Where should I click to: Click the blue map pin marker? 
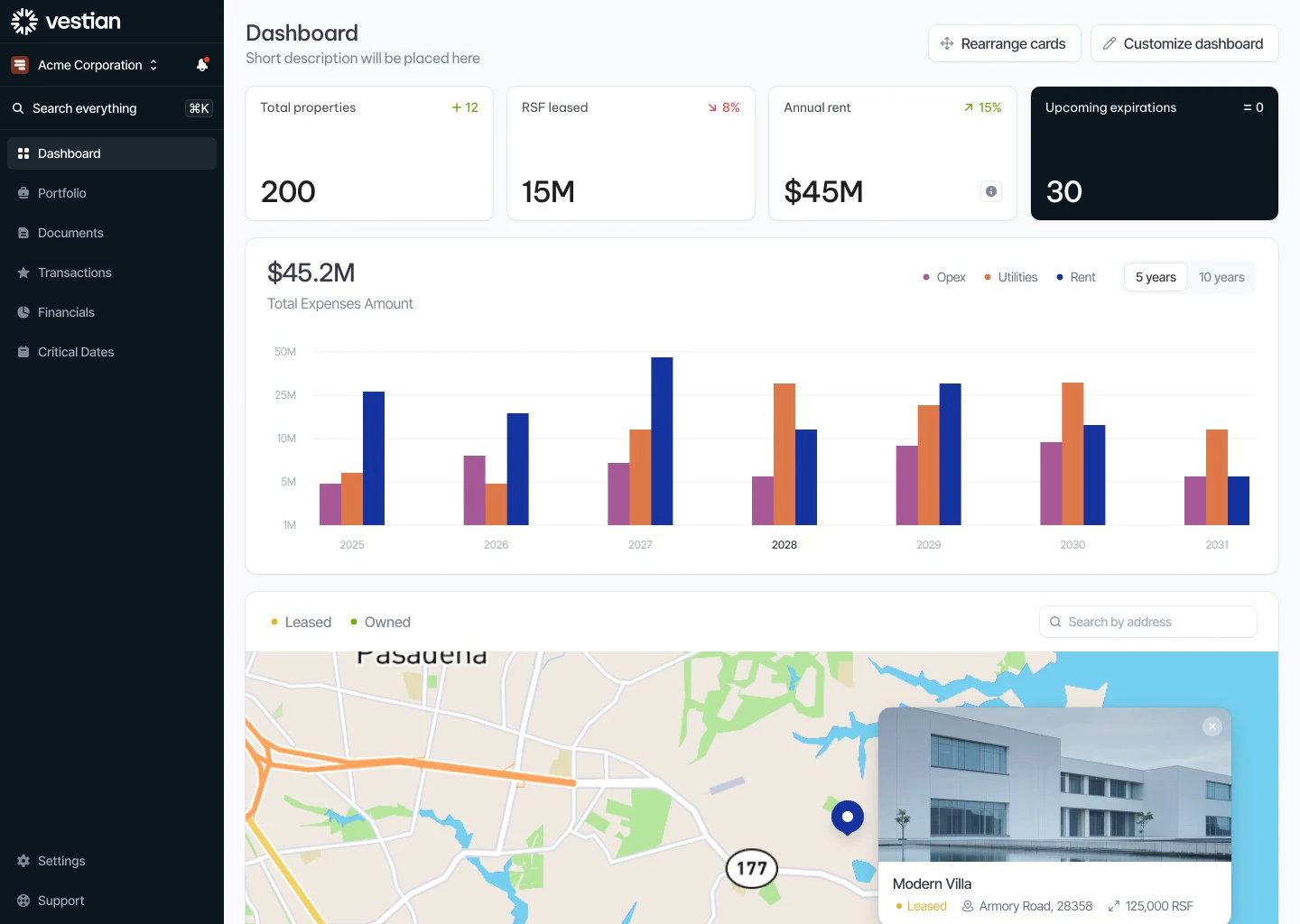point(847,818)
